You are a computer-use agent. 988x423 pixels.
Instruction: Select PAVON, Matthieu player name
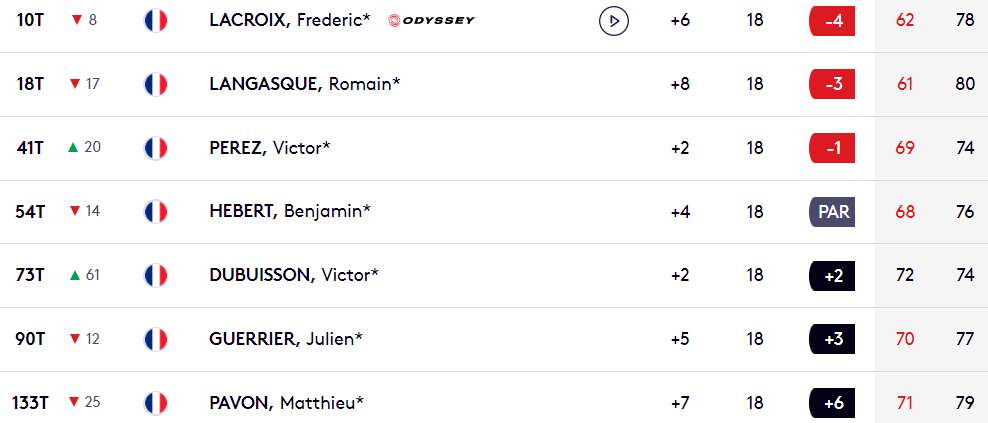(287, 403)
